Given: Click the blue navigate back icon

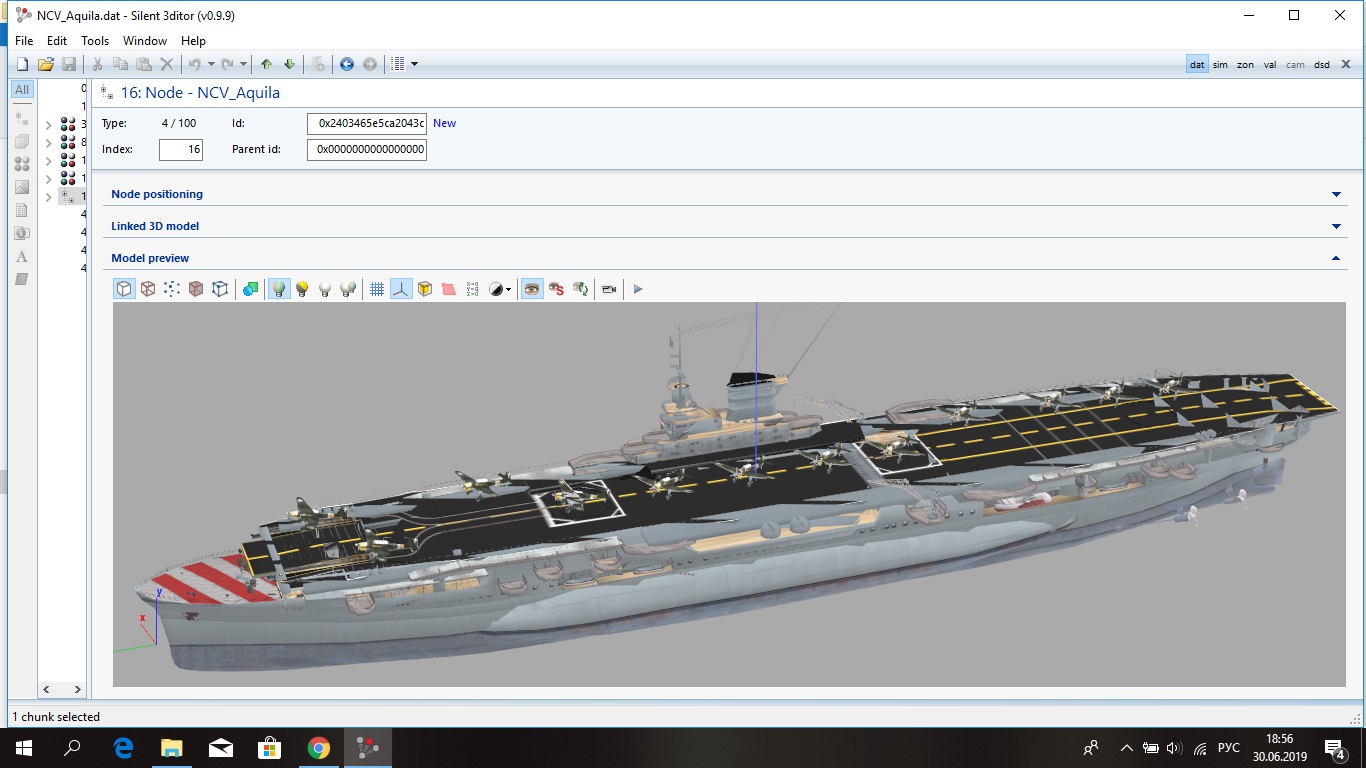Looking at the screenshot, I should [x=347, y=64].
